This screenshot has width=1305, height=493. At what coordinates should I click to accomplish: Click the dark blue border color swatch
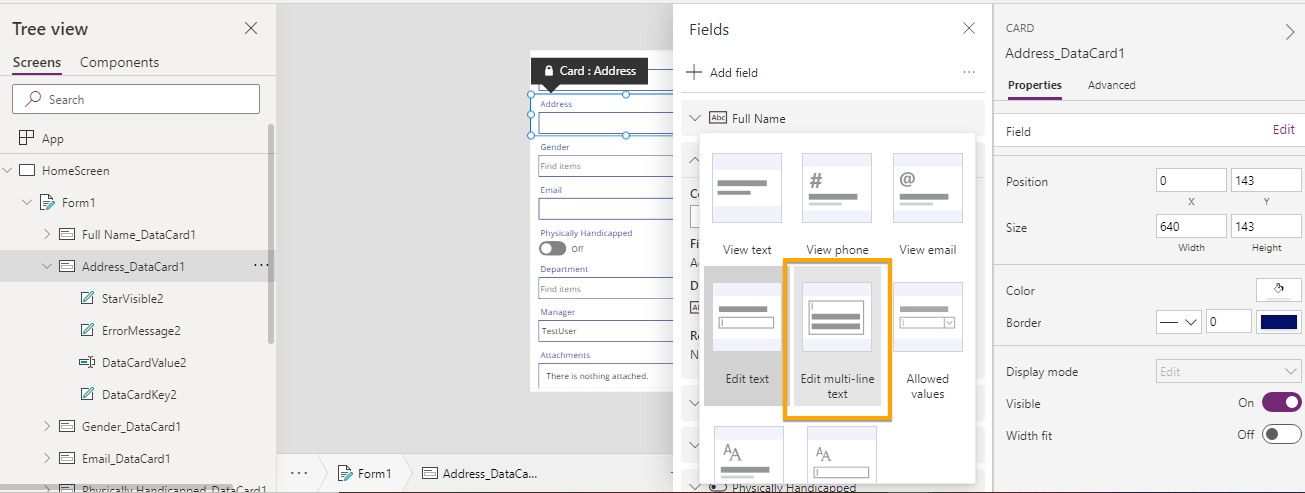tap(1278, 322)
